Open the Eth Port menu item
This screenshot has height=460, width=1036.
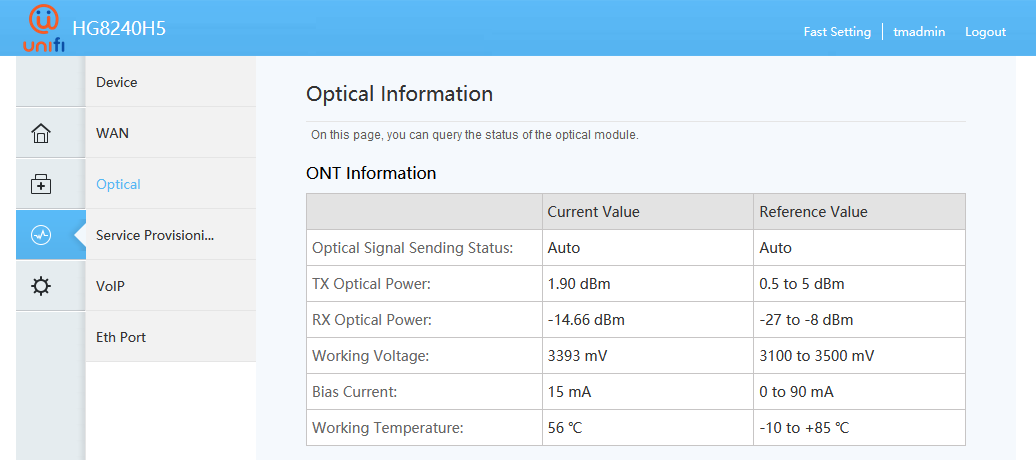(121, 337)
